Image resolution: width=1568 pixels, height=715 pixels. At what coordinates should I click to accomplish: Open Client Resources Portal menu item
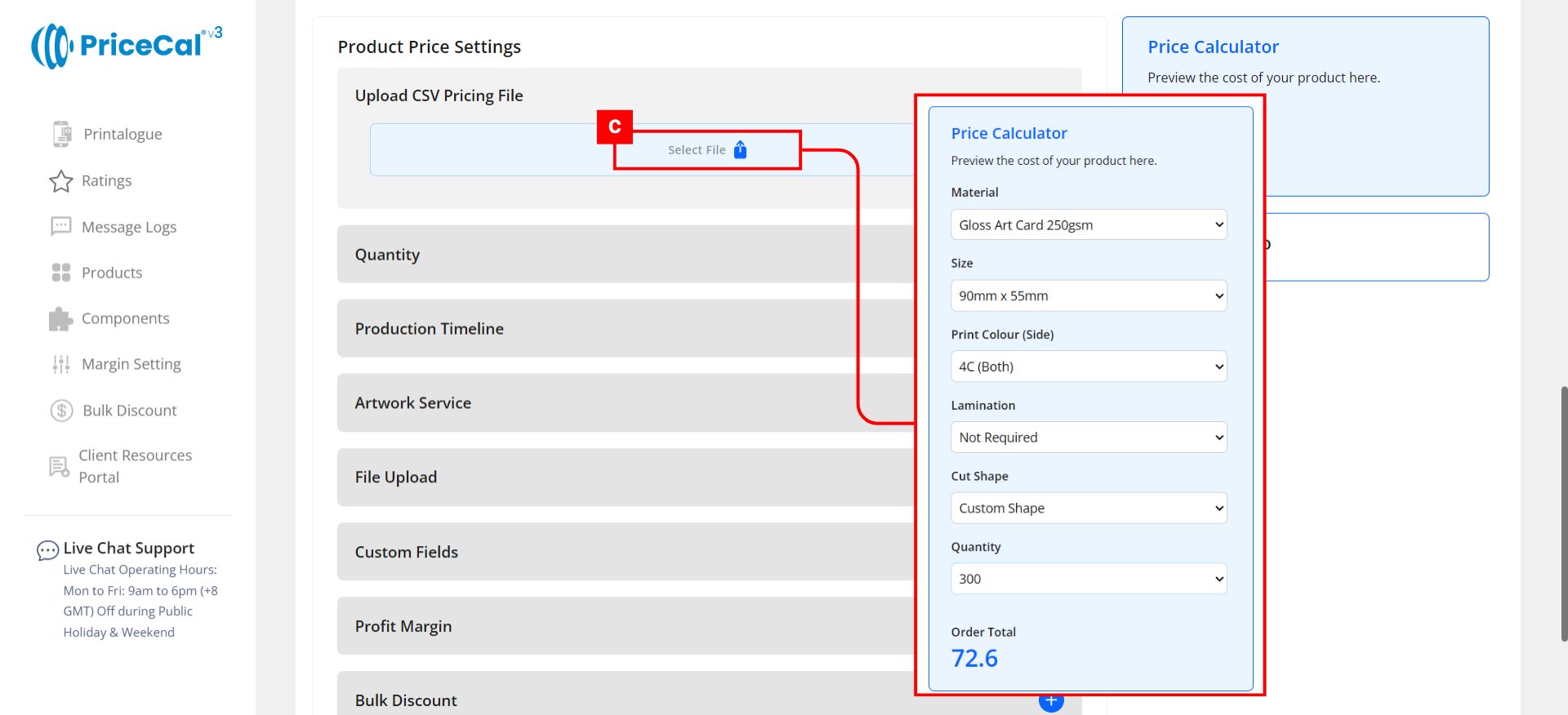(135, 466)
